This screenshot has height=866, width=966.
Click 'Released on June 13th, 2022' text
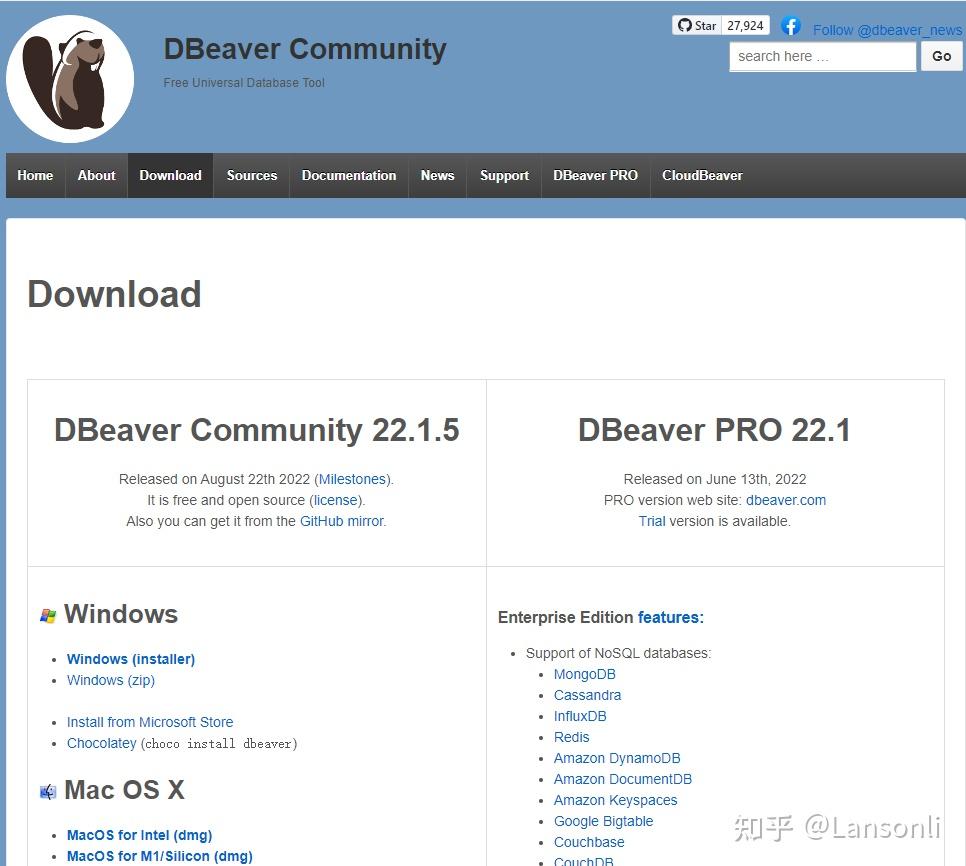(715, 479)
